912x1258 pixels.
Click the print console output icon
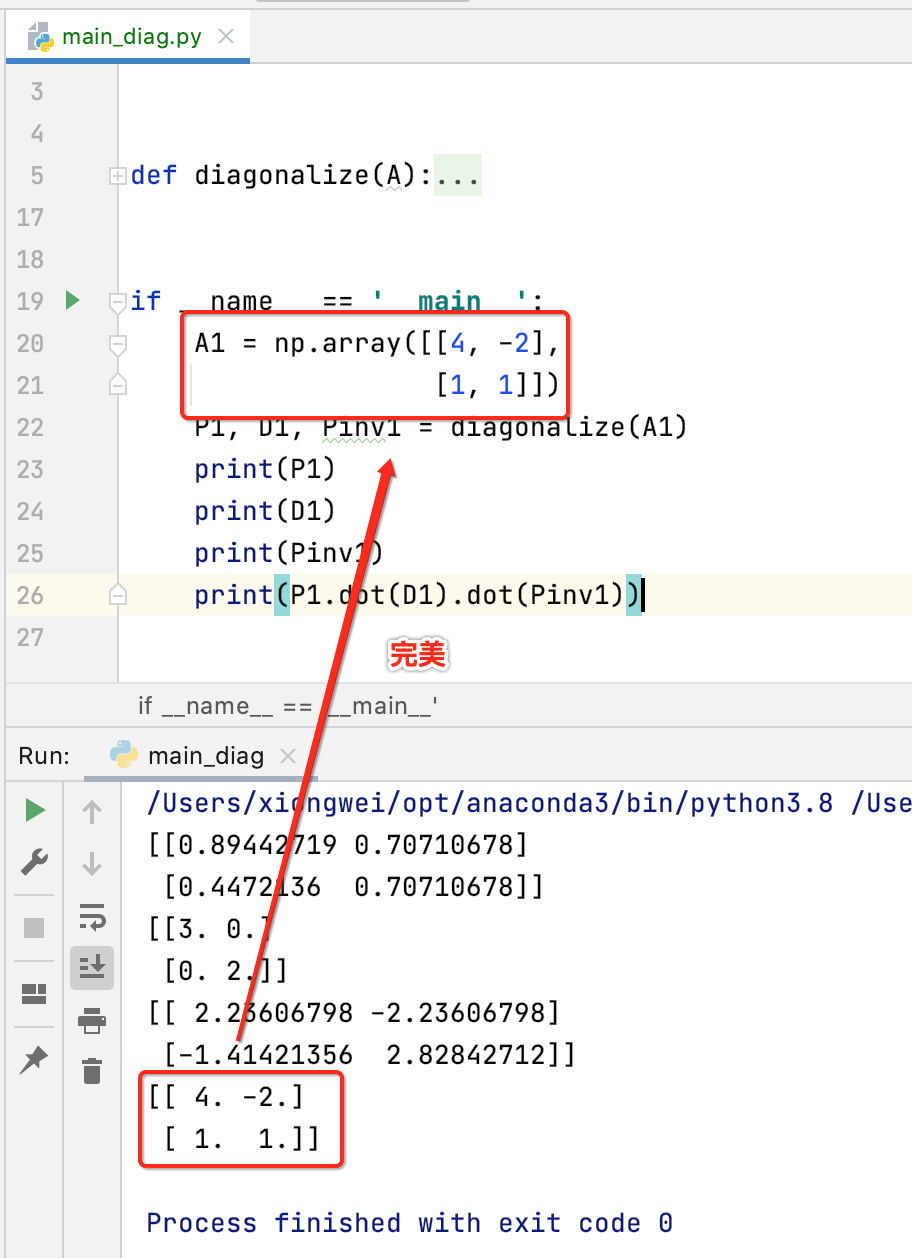pos(92,1020)
